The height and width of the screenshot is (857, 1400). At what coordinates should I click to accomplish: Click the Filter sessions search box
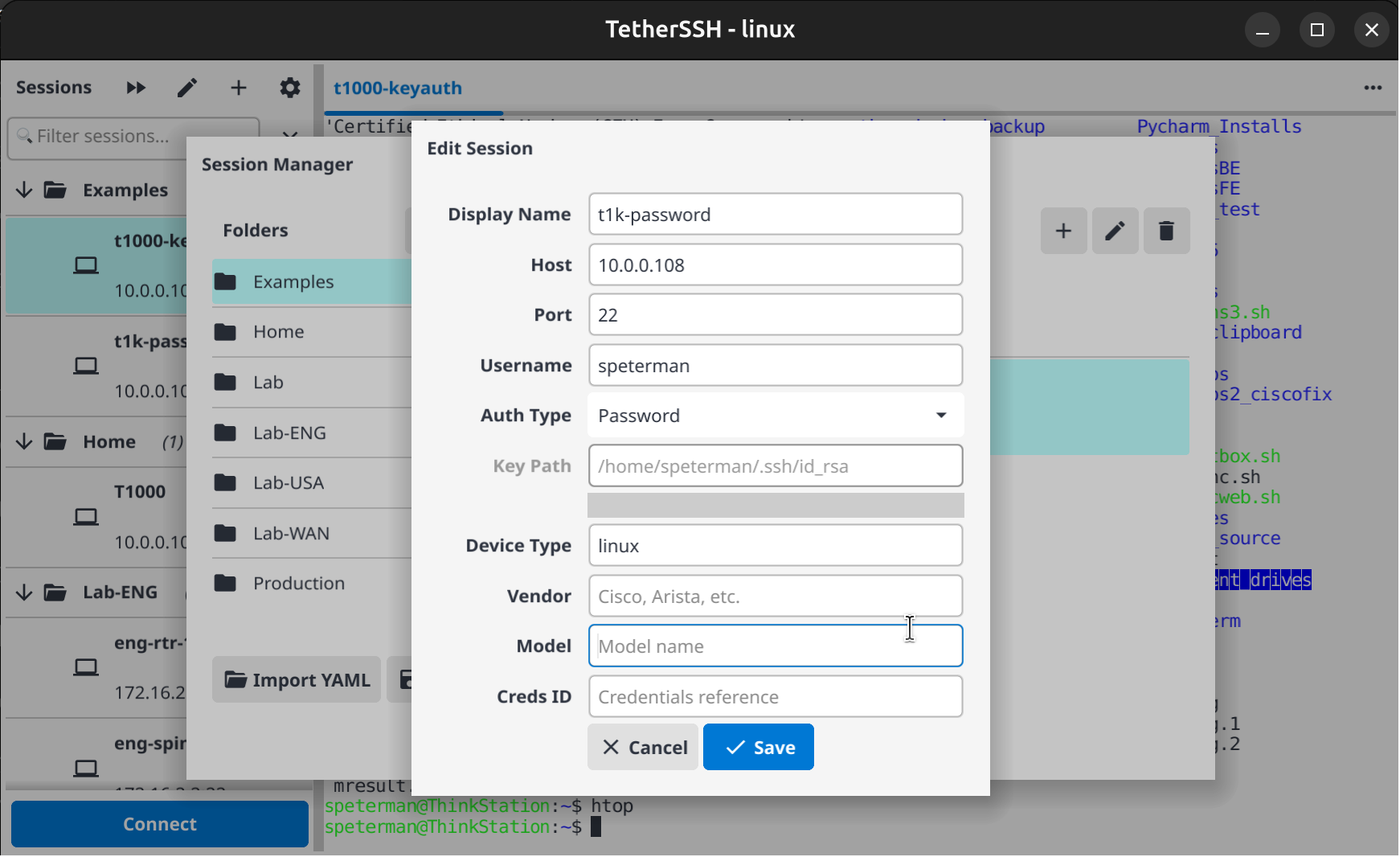[133, 137]
